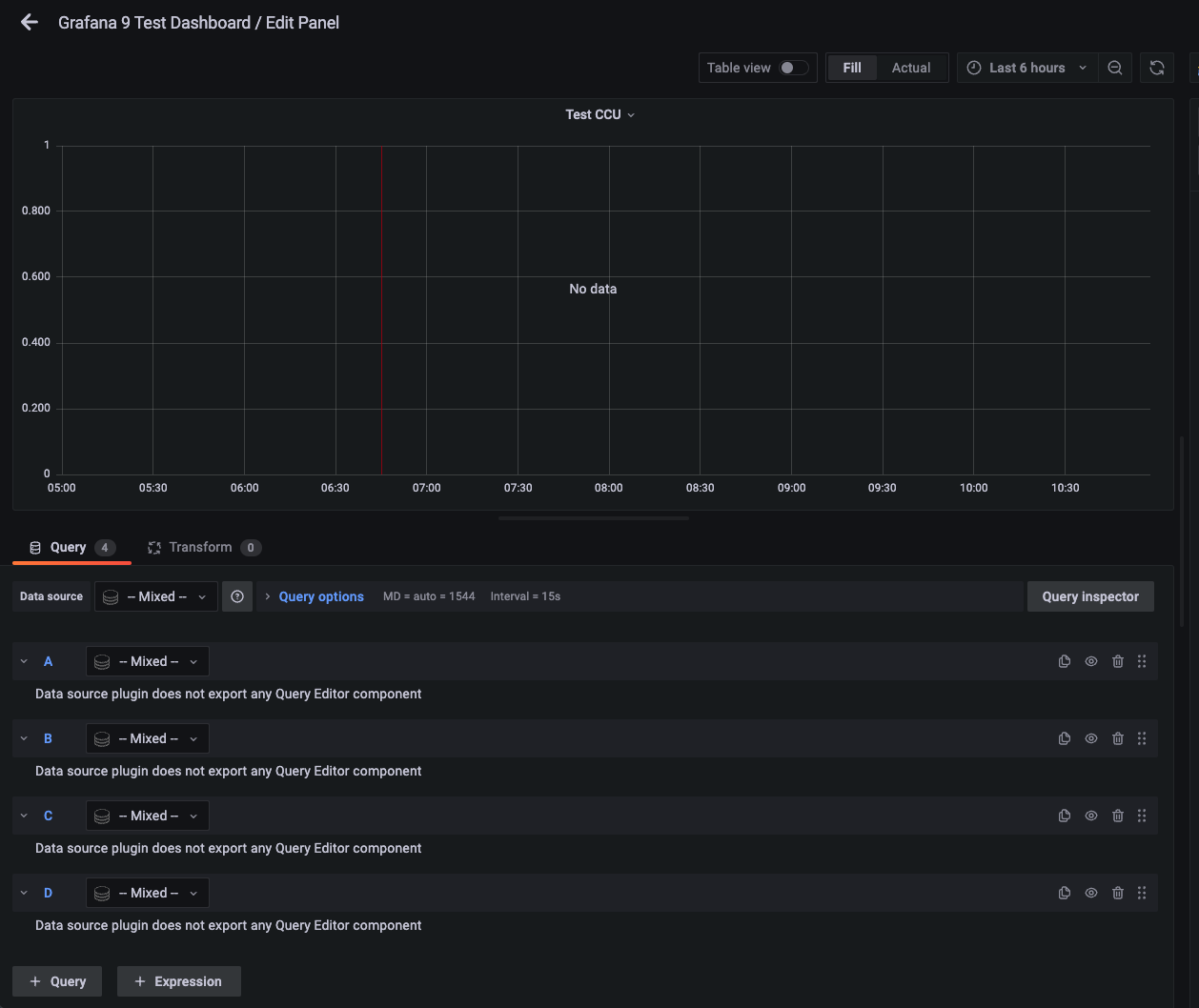Open the Mixed data source dropdown
1199x1008 pixels.
point(155,595)
